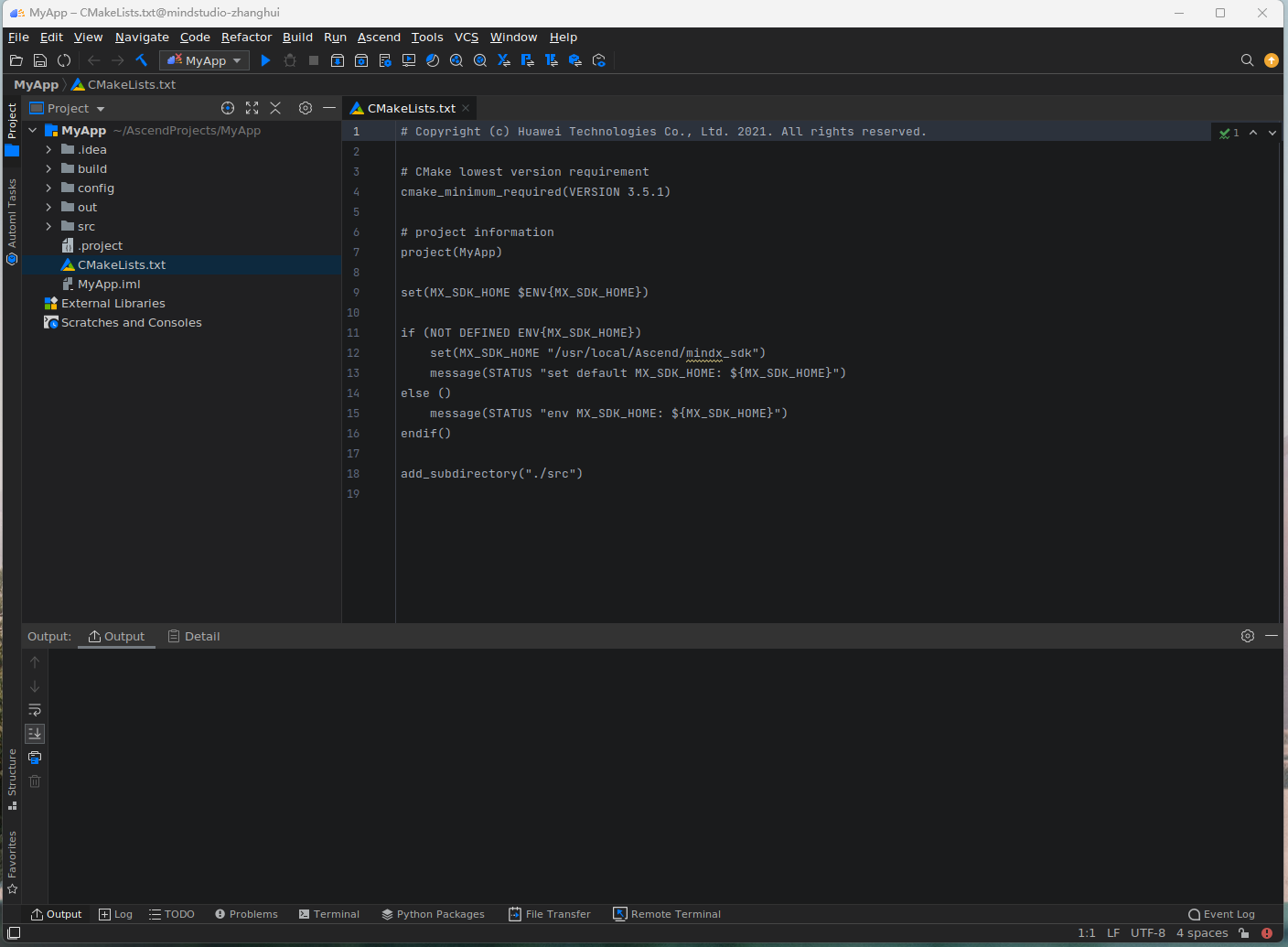Open the Ascend menu
This screenshot has width=1288, height=947.
point(379,38)
